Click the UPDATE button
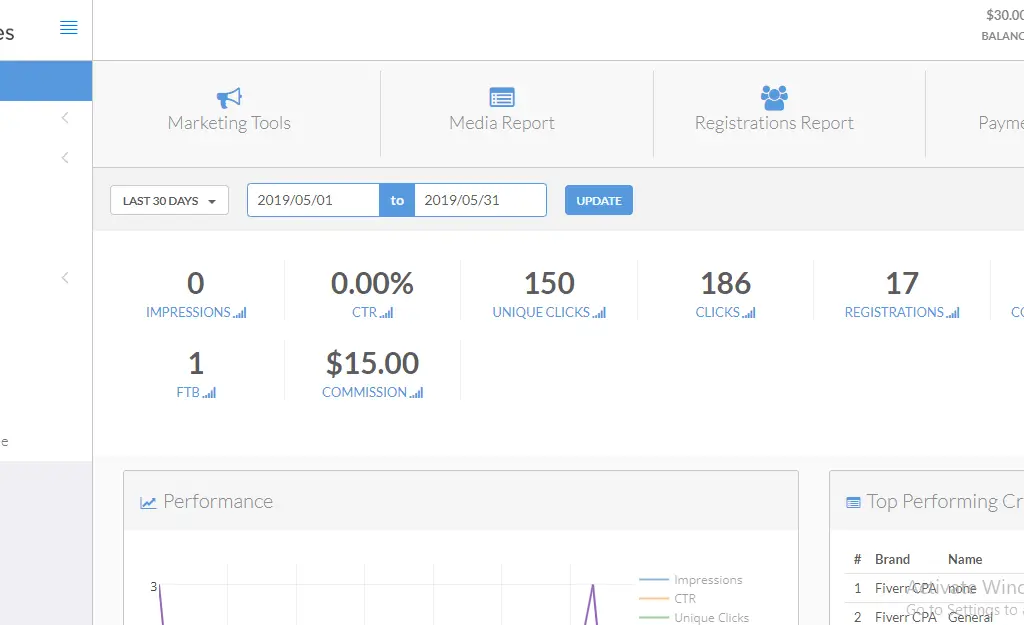 click(x=599, y=200)
